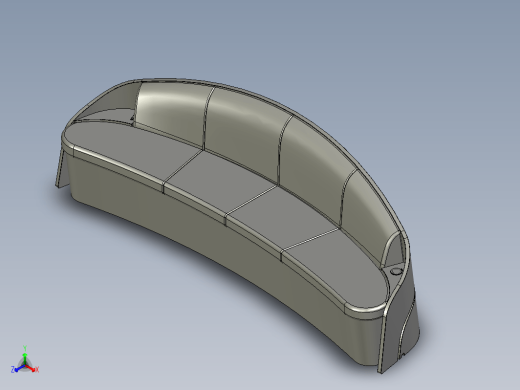This screenshot has width=520, height=390.
Task: Click the blue Z axis of the orientation triad
Action: tap(18, 369)
